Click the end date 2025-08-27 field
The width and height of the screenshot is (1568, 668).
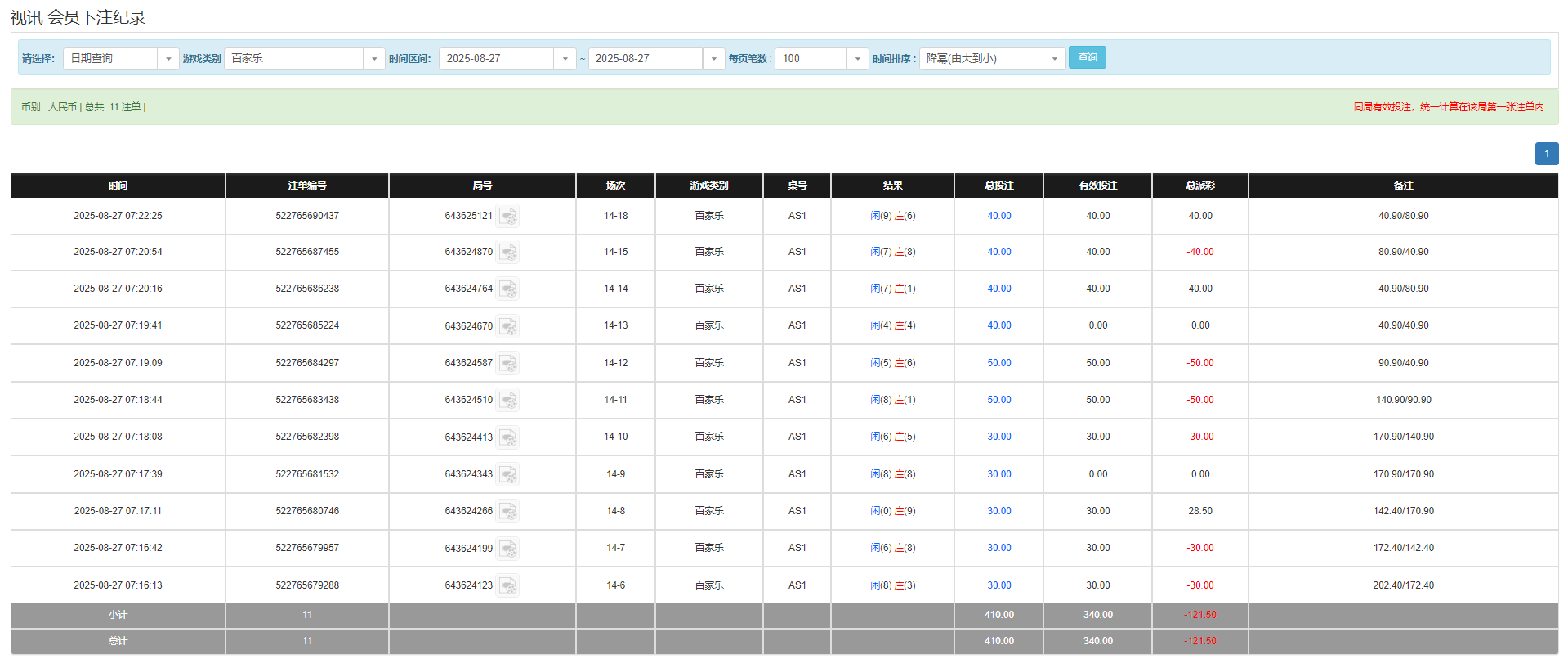645,59
